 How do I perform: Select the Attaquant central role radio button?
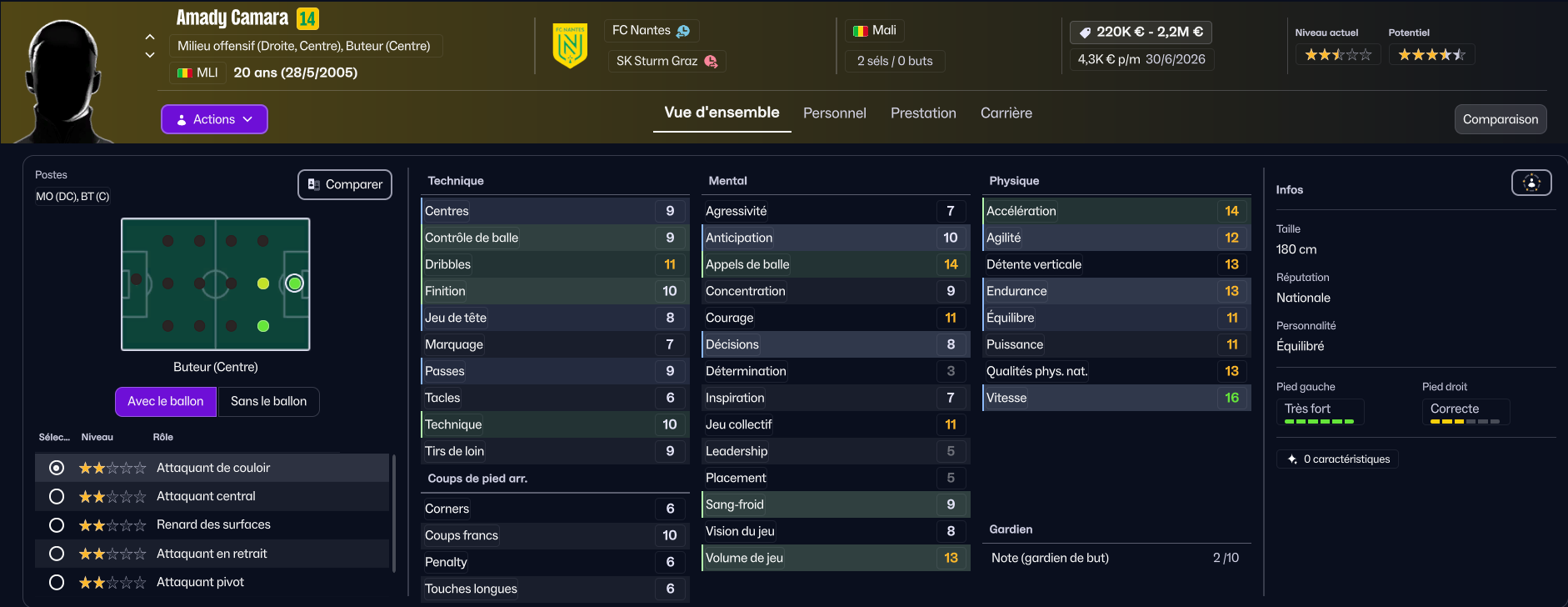(57, 497)
